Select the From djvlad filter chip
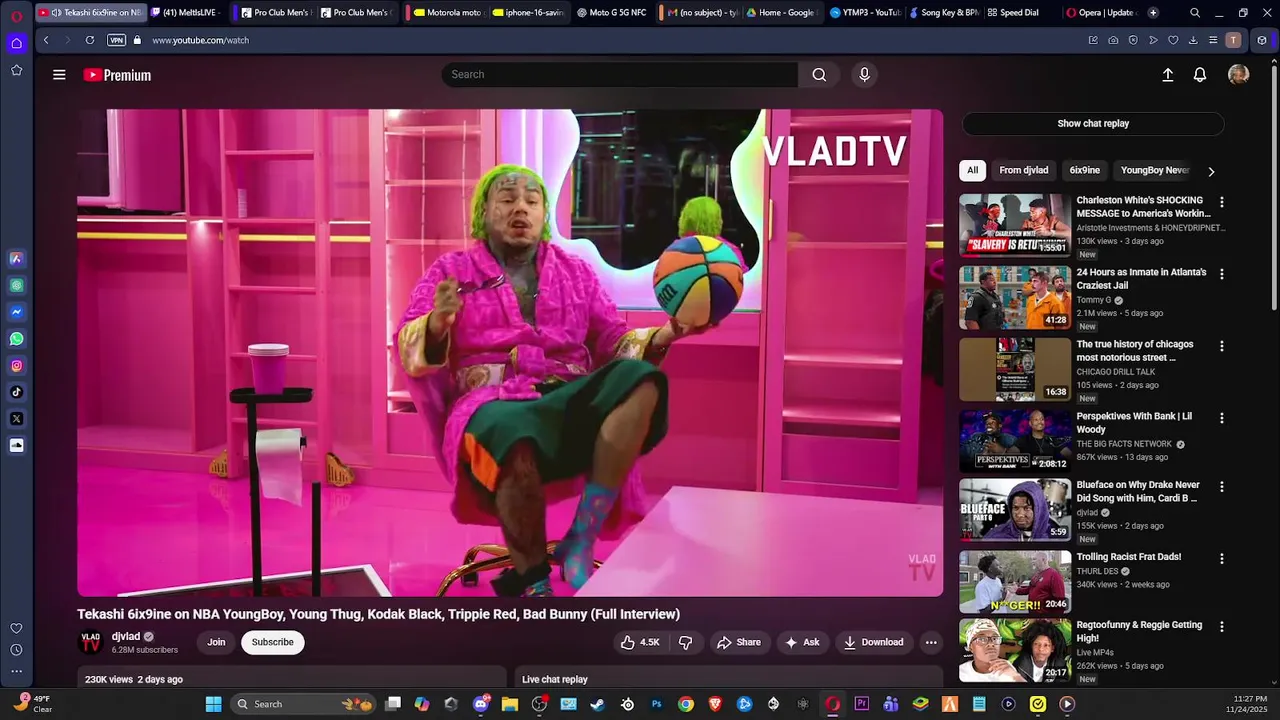The image size is (1280, 720). tap(1024, 170)
